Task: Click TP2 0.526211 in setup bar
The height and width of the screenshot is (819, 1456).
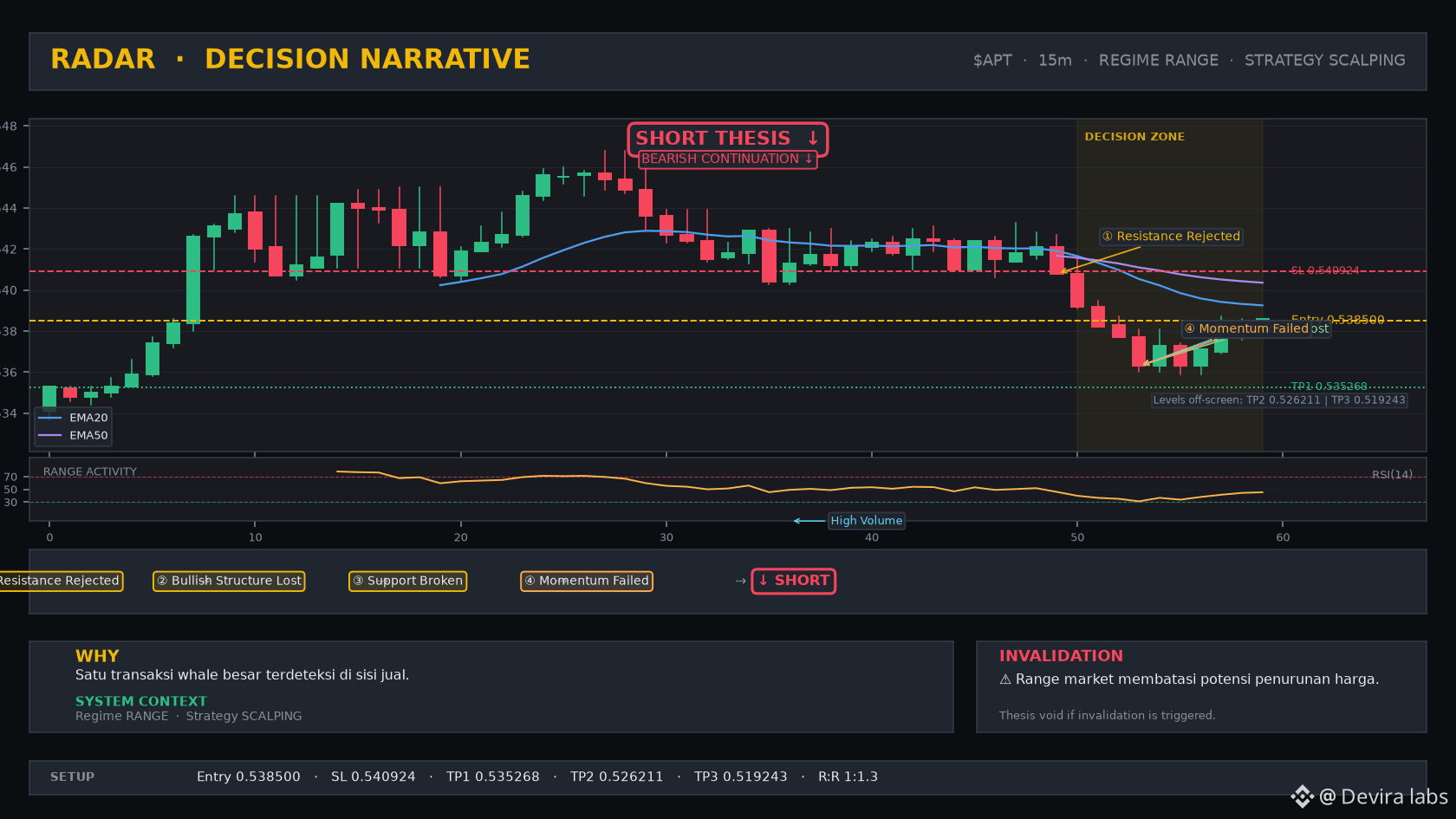Action: (616, 777)
